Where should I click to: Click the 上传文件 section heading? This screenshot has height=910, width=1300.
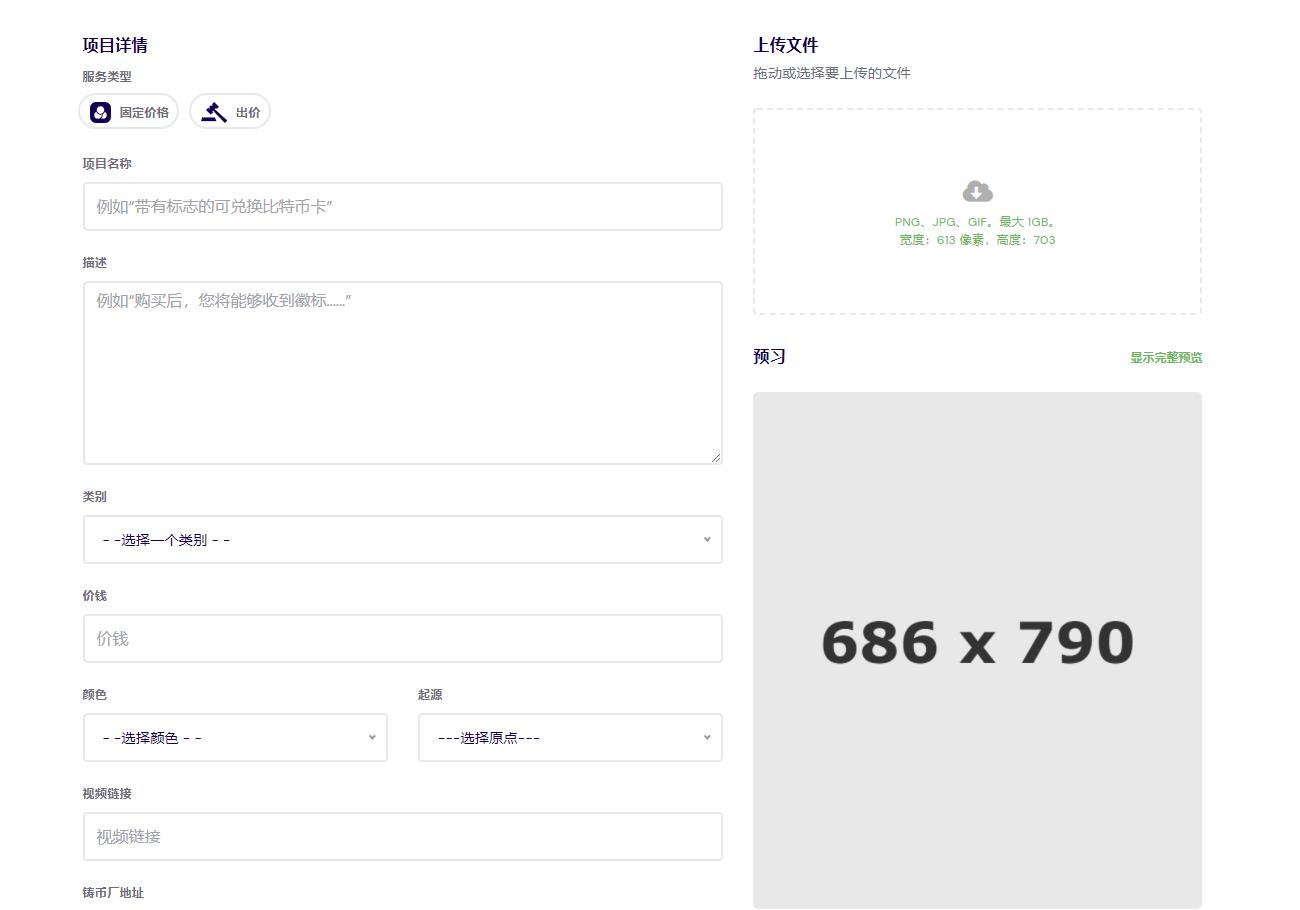[785, 46]
